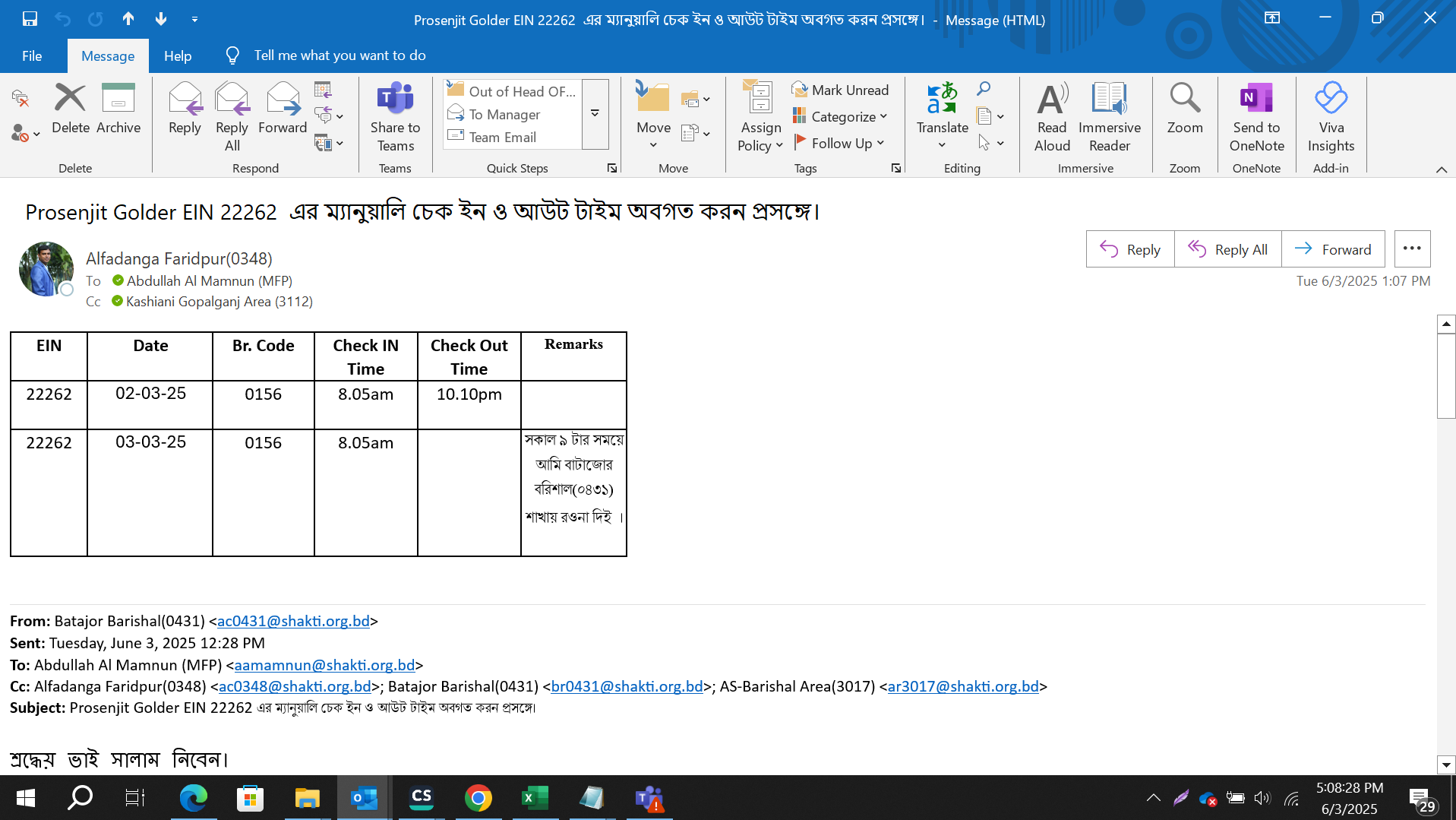1456x820 pixels.
Task: Click the ribbon Forward icon
Action: [x=283, y=109]
